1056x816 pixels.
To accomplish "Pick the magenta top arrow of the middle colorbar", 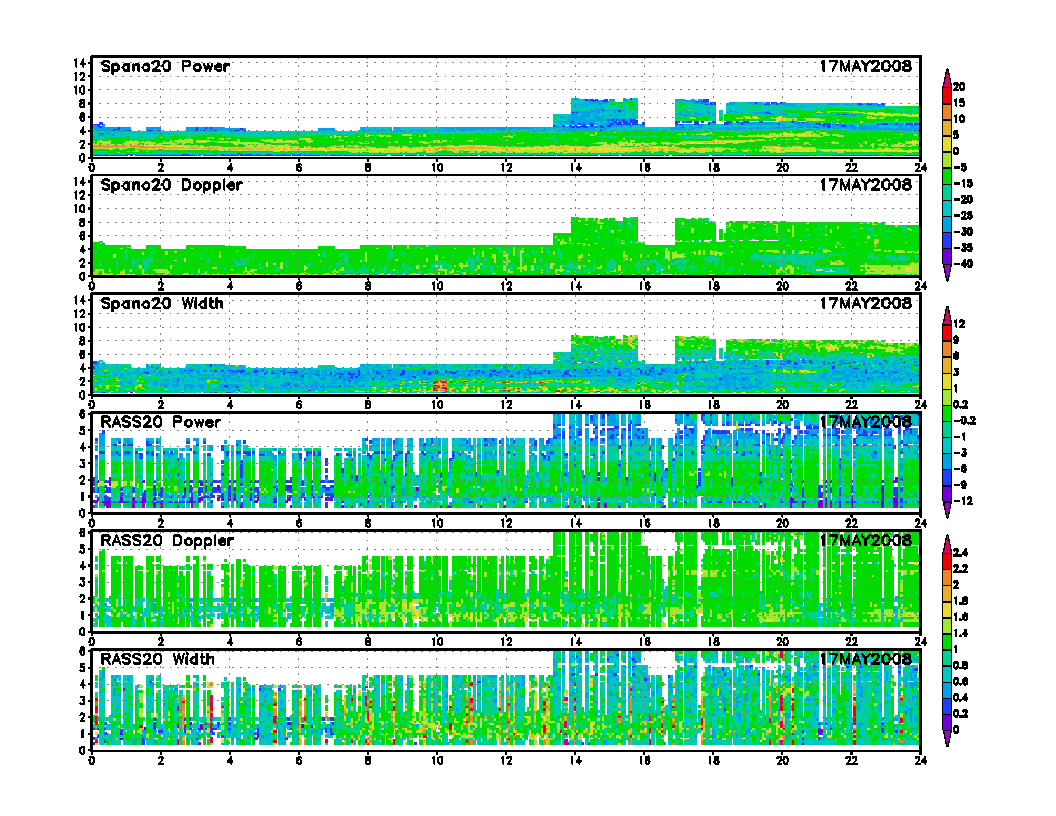I will [947, 315].
